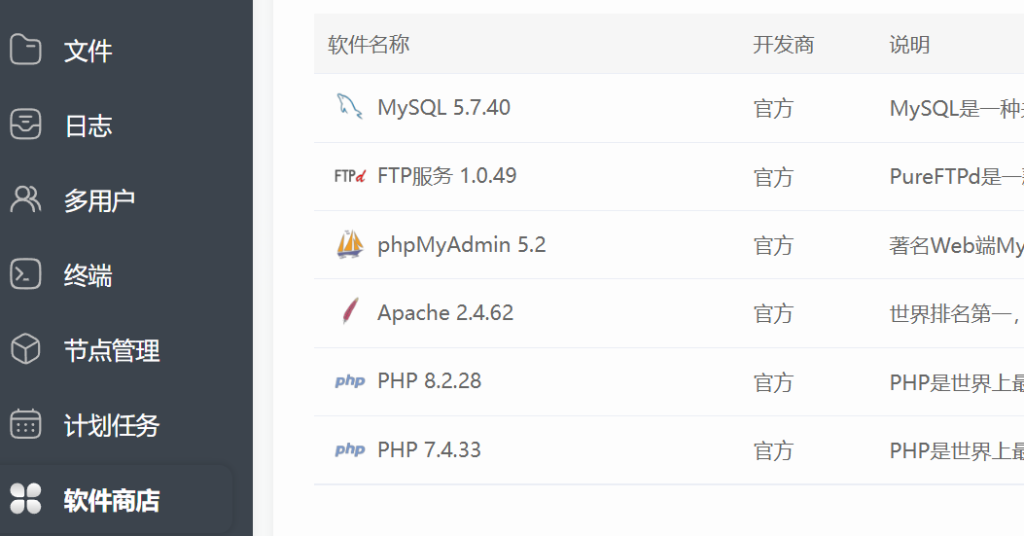Viewport: 1024px width, 536px height.
Task: Click 官方 in the phpMyAdmin row
Action: 773,245
